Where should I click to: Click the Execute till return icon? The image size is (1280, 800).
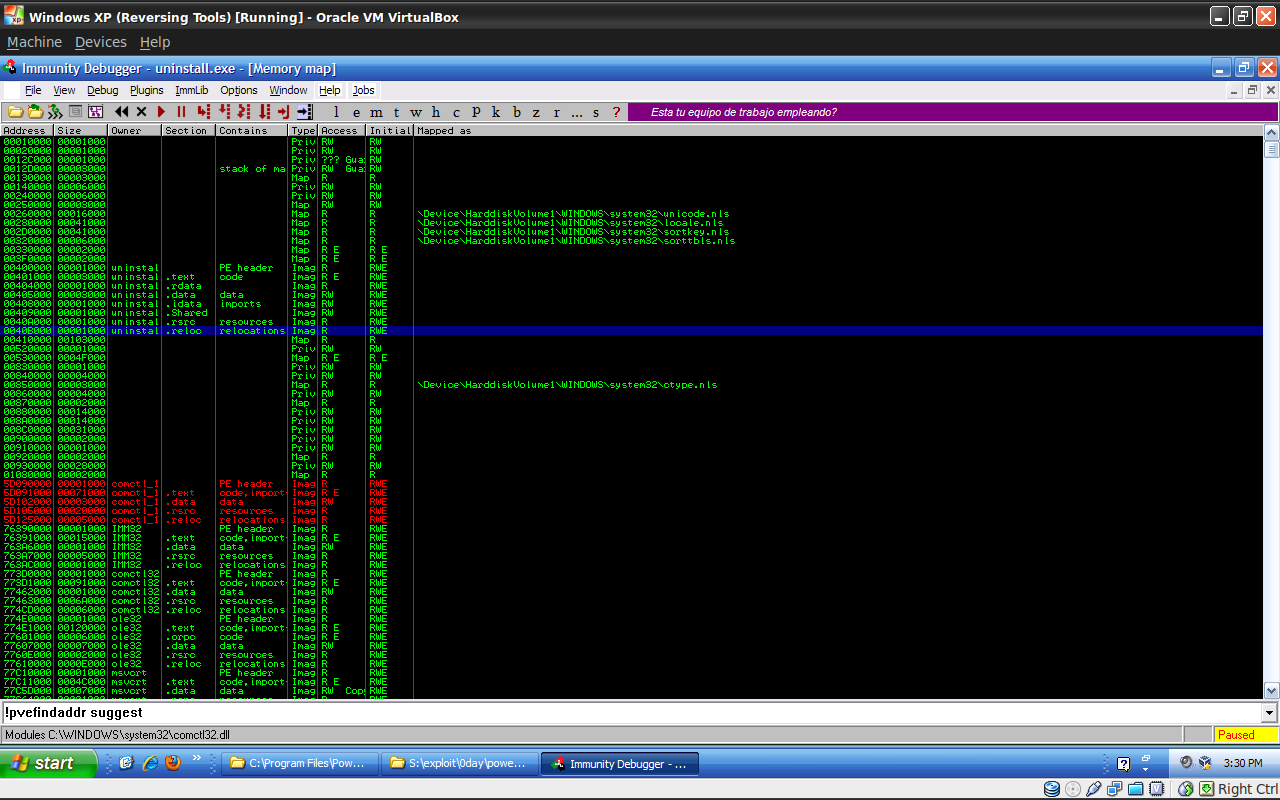pos(284,112)
